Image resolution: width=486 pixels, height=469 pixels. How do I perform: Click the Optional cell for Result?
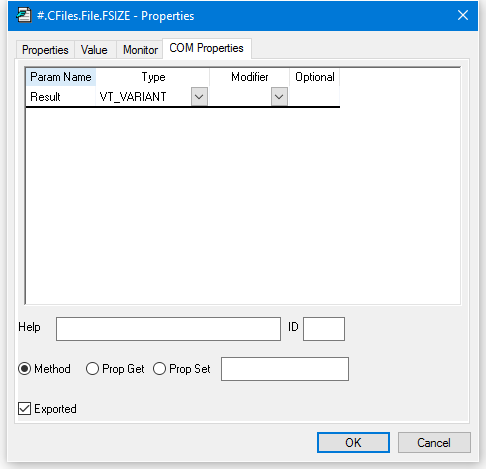314,97
